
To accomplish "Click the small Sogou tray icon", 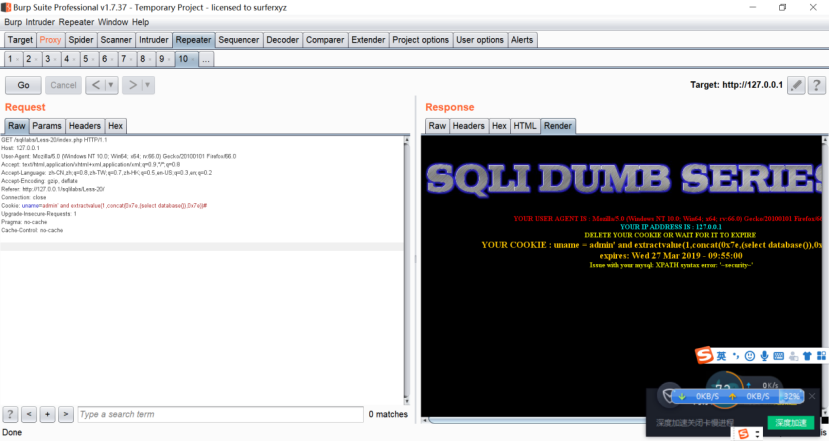I will (x=744, y=434).
